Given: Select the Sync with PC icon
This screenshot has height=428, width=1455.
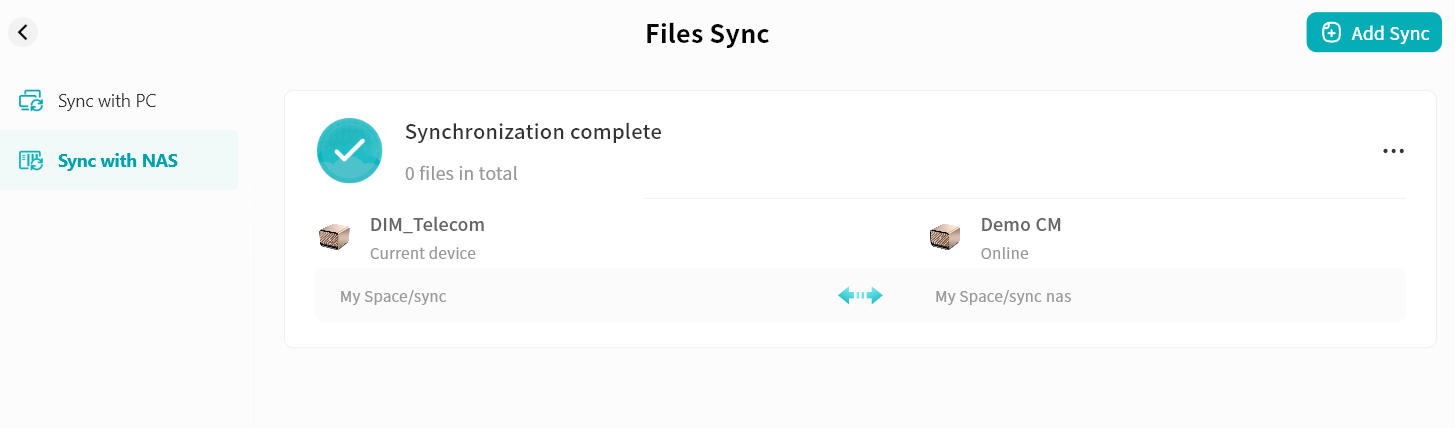Looking at the screenshot, I should point(31,101).
